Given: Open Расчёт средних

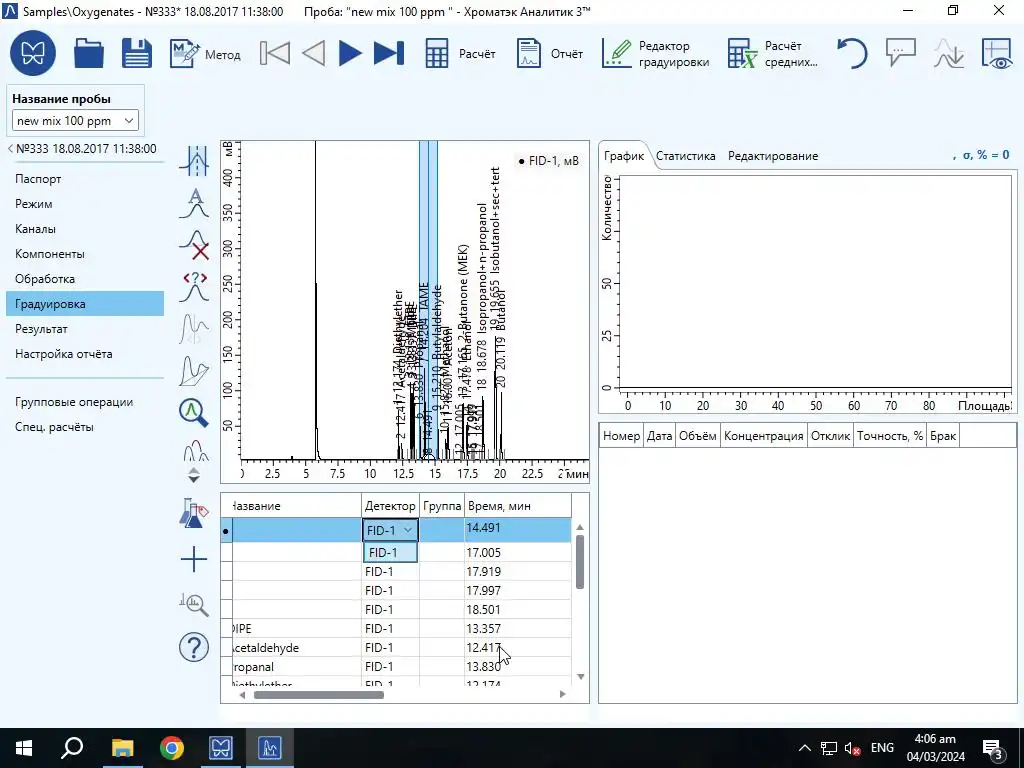Looking at the screenshot, I should click(773, 54).
